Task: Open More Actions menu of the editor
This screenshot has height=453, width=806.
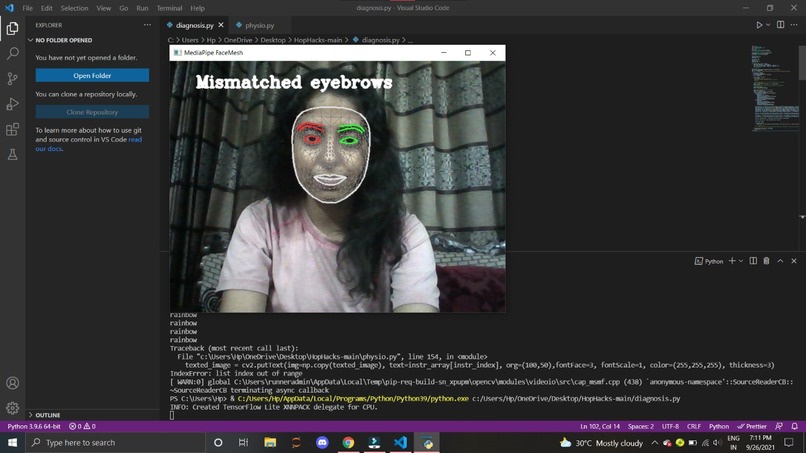Action: pos(794,25)
